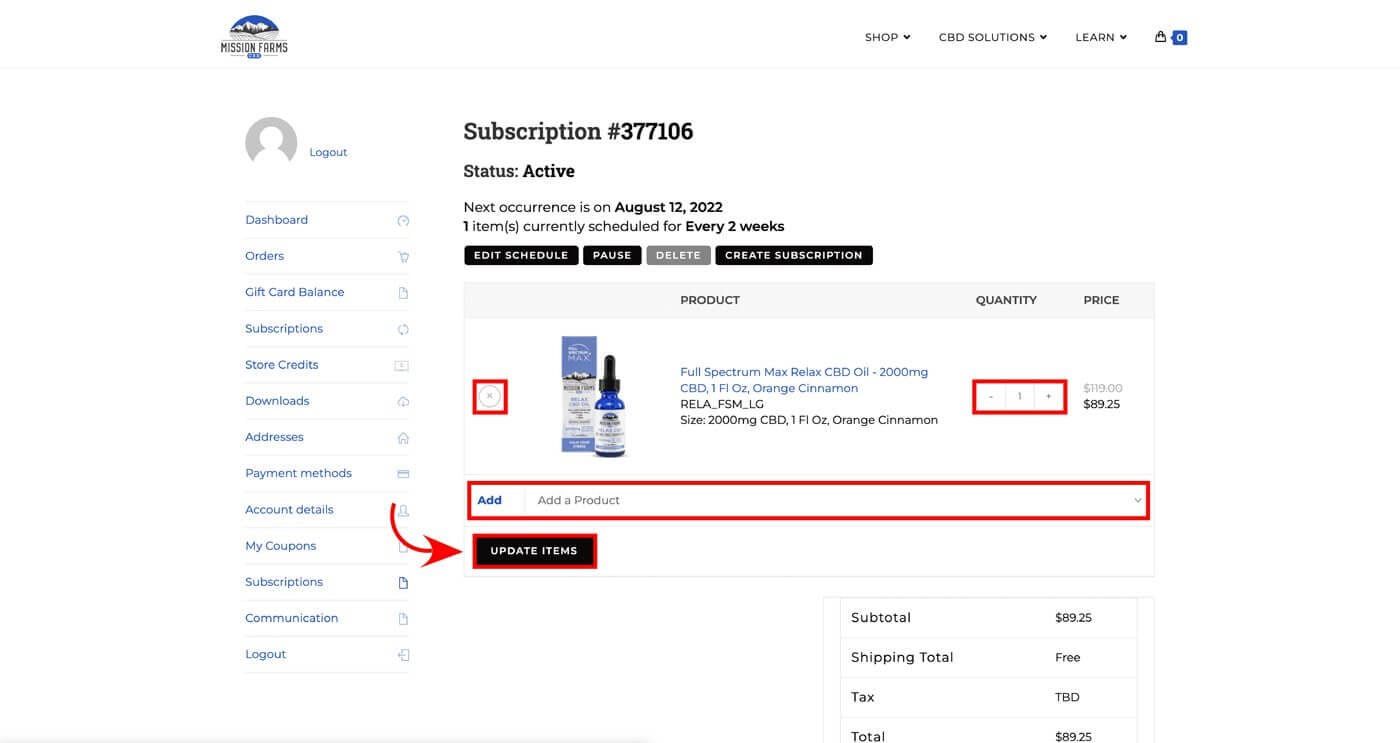Click the Downloads cloud icon

click(403, 402)
